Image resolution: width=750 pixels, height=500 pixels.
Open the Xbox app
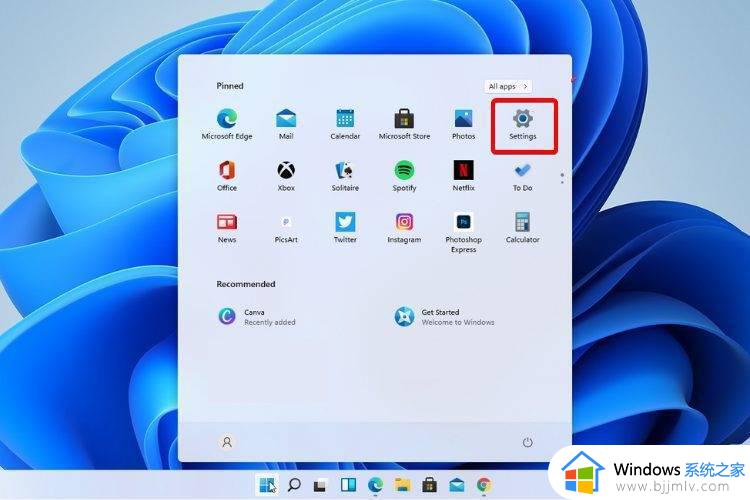286,176
